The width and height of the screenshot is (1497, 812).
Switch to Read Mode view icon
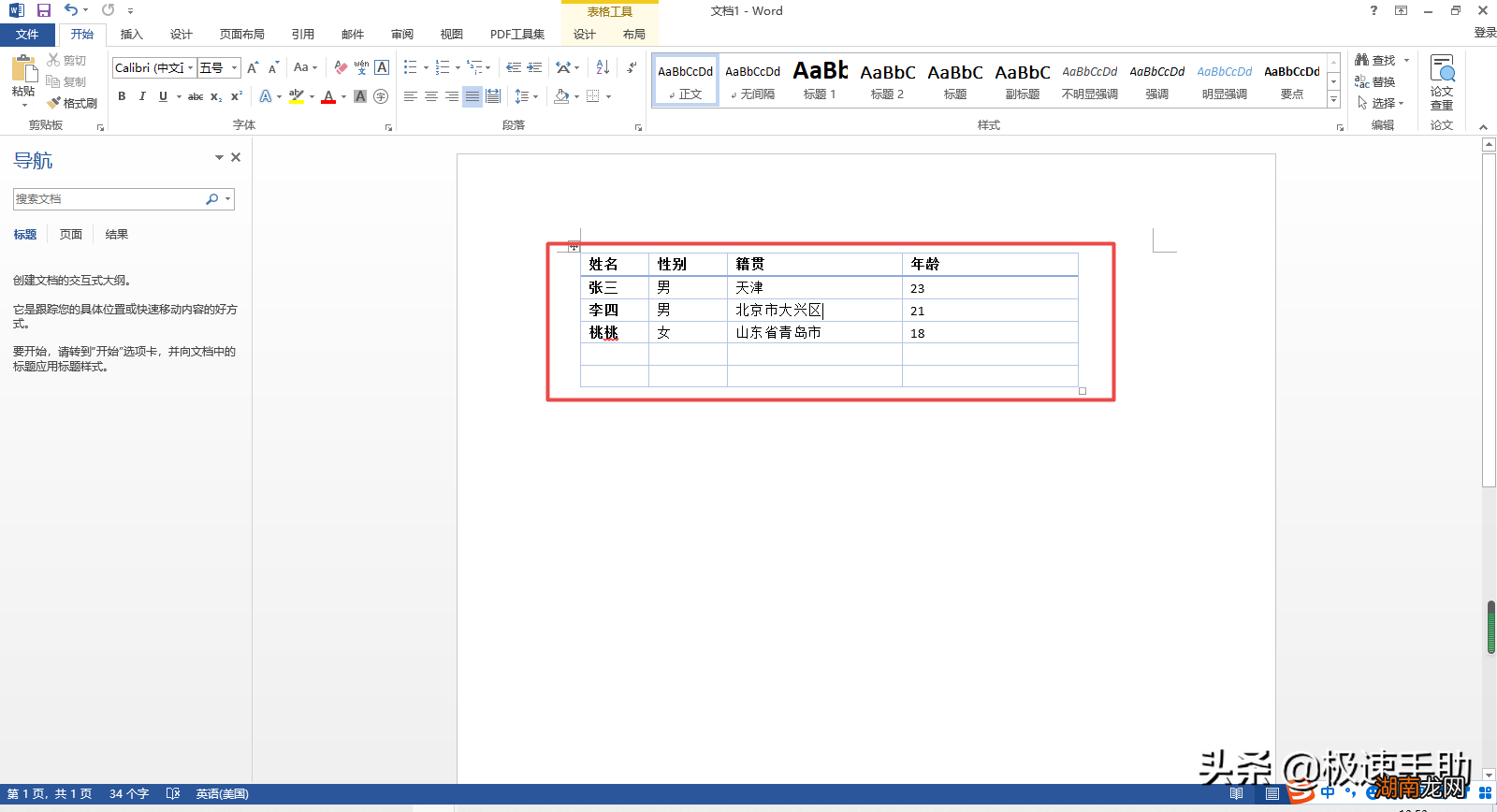coord(1237,793)
